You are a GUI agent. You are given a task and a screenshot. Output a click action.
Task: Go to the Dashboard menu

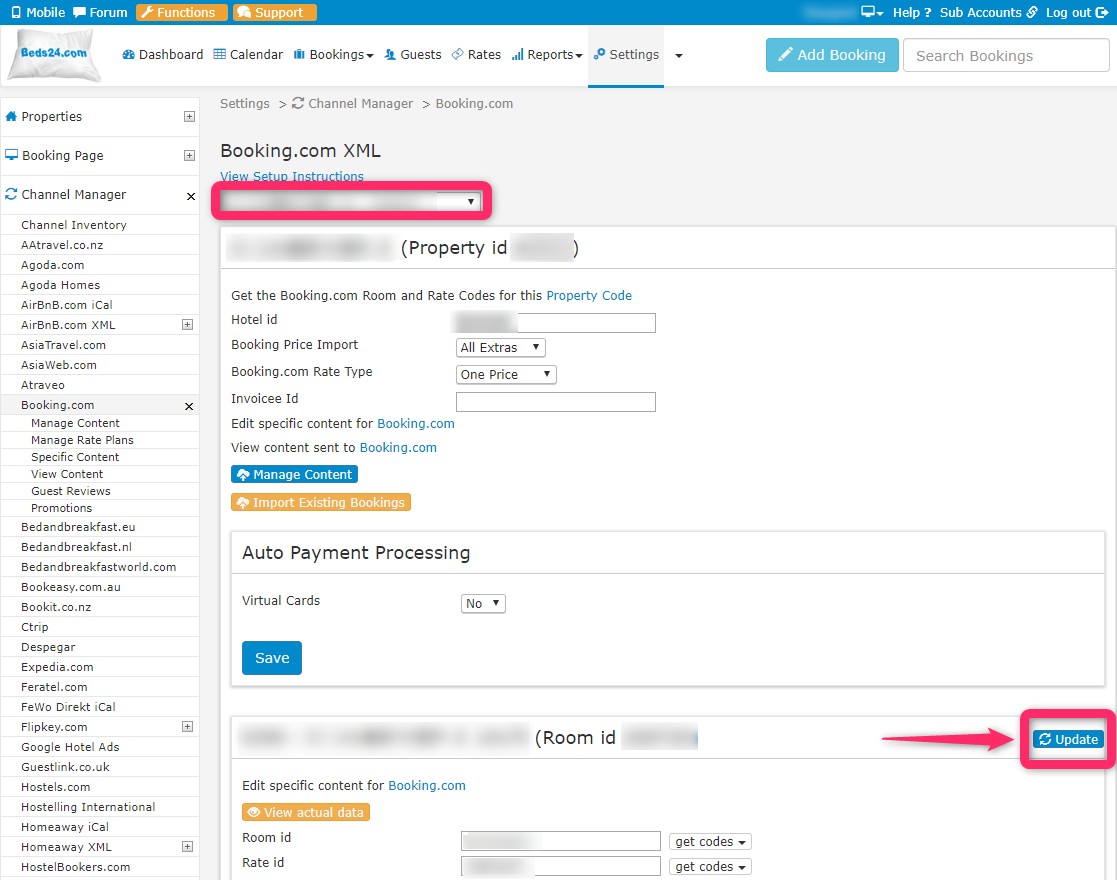pos(162,55)
